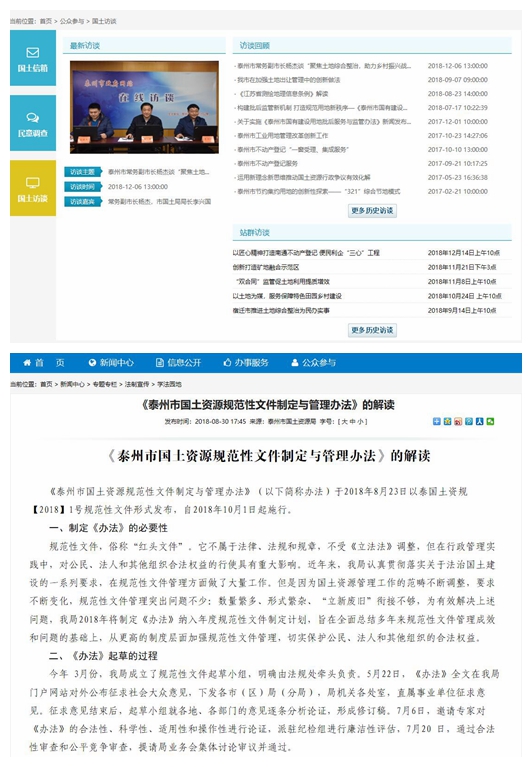Open 站群访谈 item “双合同”监管促土地利用提质增效

coord(283,282)
